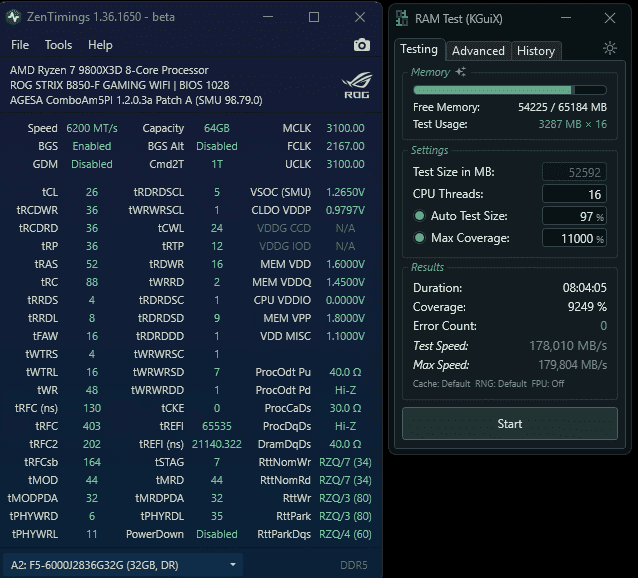Click the Test Size in MB field
The image size is (638, 578).
pos(574,172)
